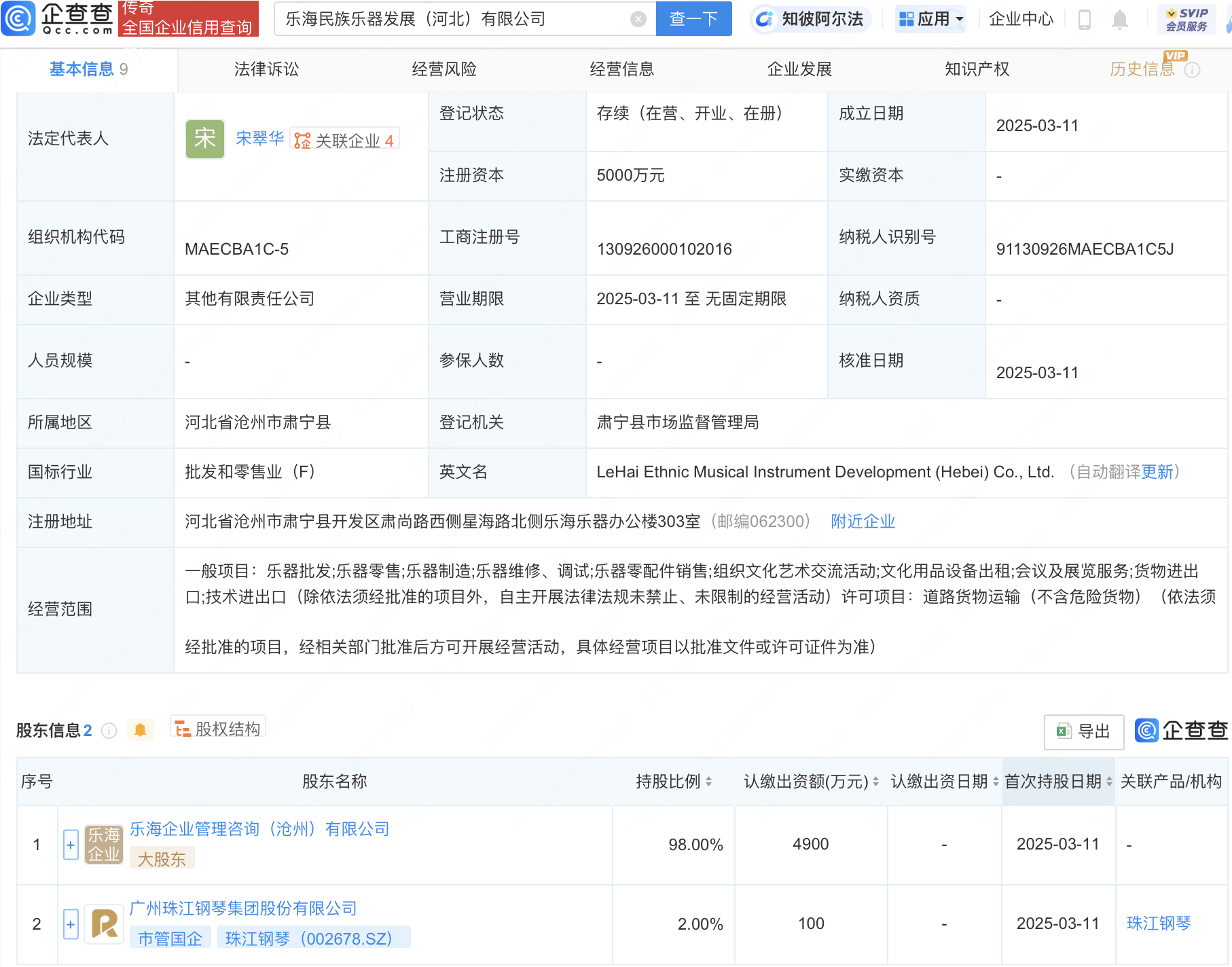Screen dimensions: 1232x967
Task: Open 乐海企业管理咨询（沧州）有限公司 link
Action: point(259,829)
